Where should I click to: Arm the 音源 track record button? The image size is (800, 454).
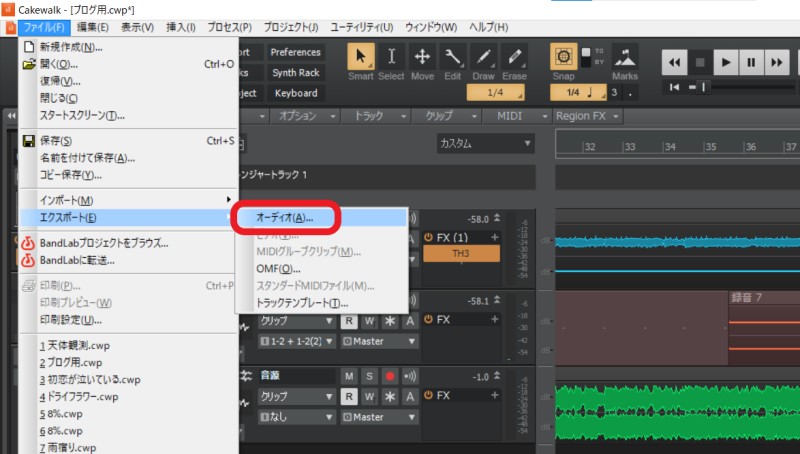390,376
